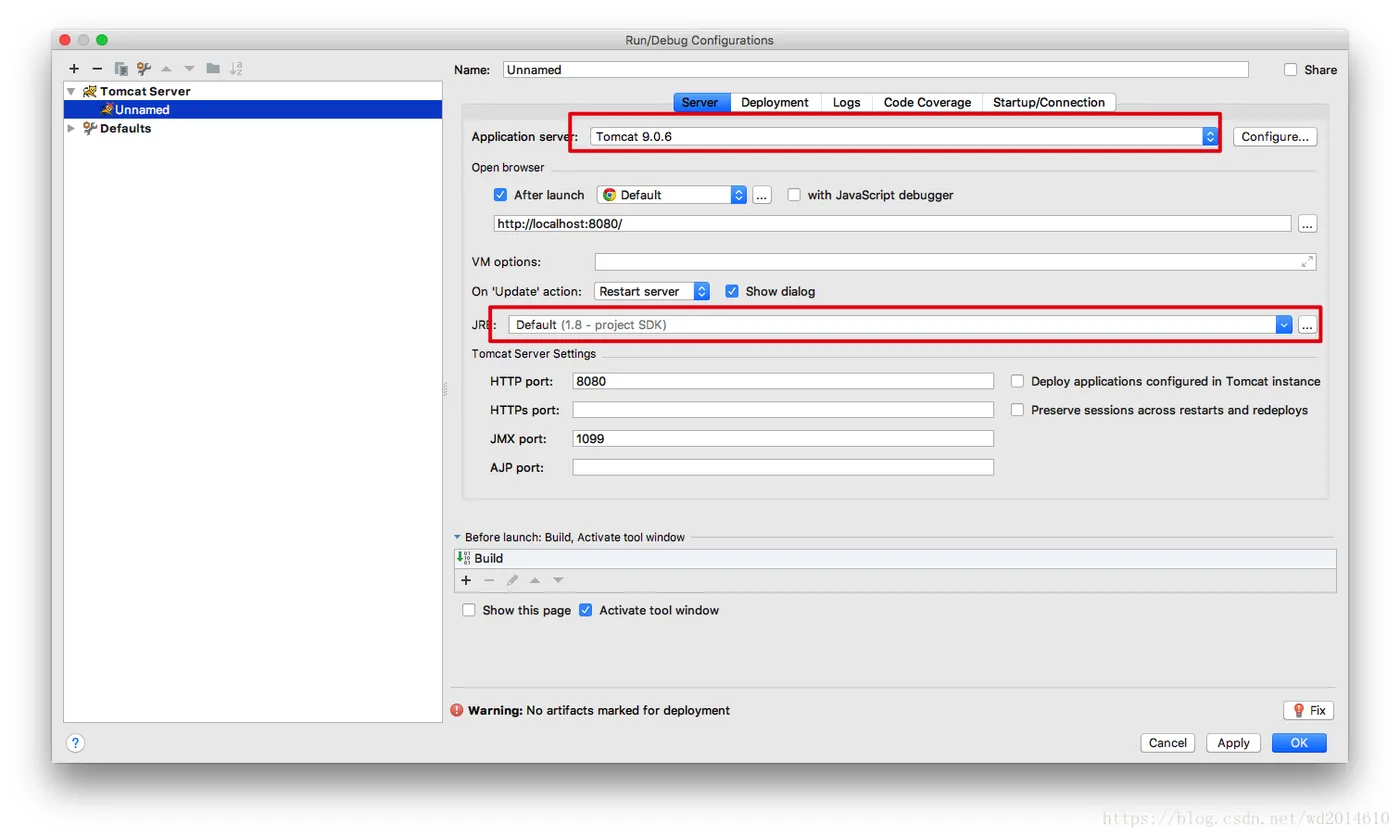Click the Defaults wrench icon in tree
Image resolution: width=1400 pixels, height=837 pixels.
tap(90, 128)
